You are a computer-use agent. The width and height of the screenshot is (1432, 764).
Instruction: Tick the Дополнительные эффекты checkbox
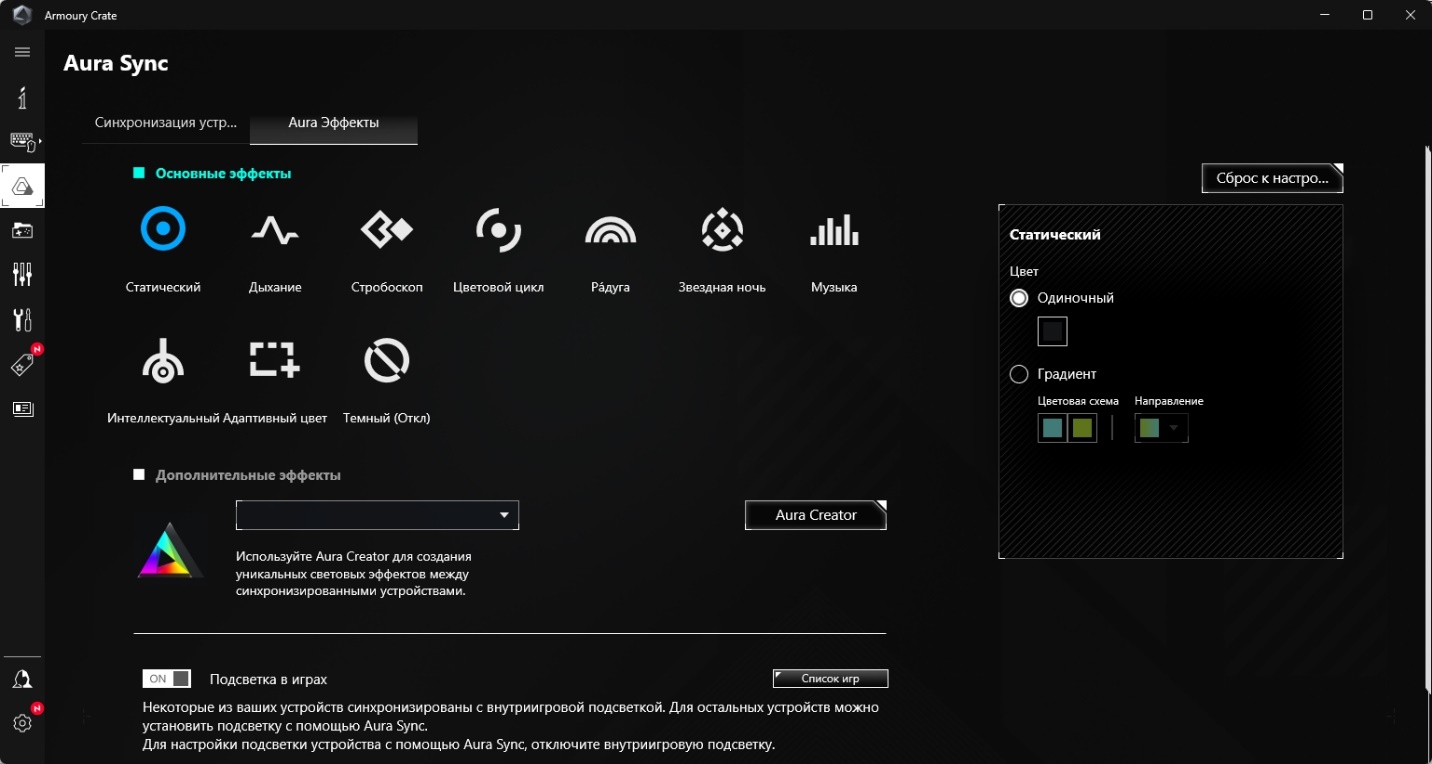(139, 475)
